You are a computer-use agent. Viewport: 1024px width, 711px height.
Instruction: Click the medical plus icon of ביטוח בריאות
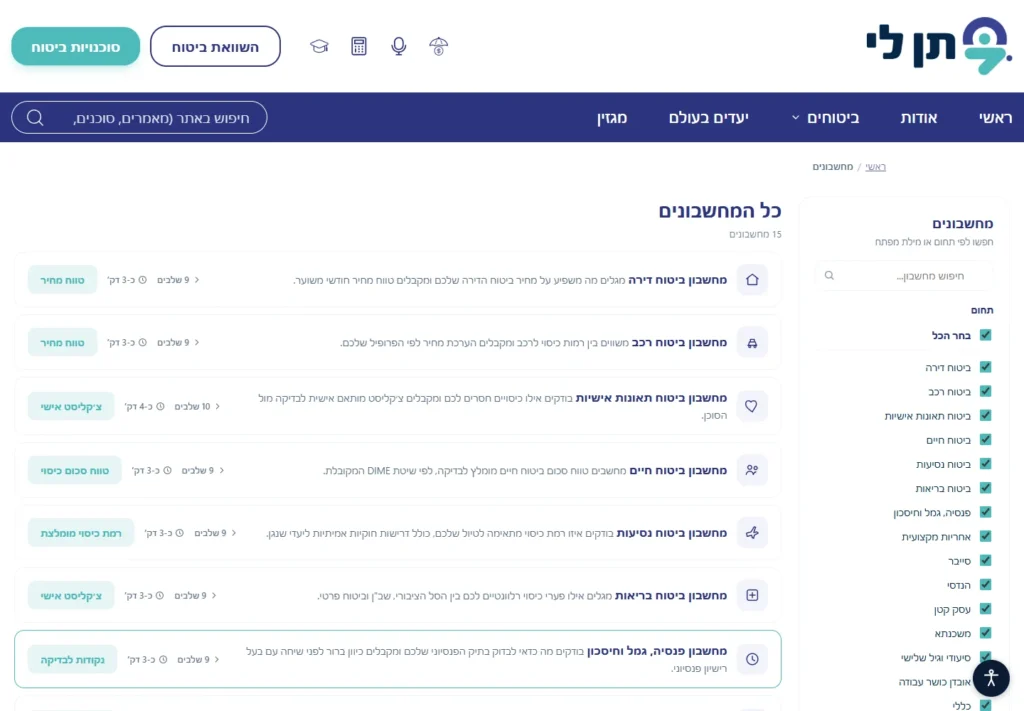click(x=752, y=595)
